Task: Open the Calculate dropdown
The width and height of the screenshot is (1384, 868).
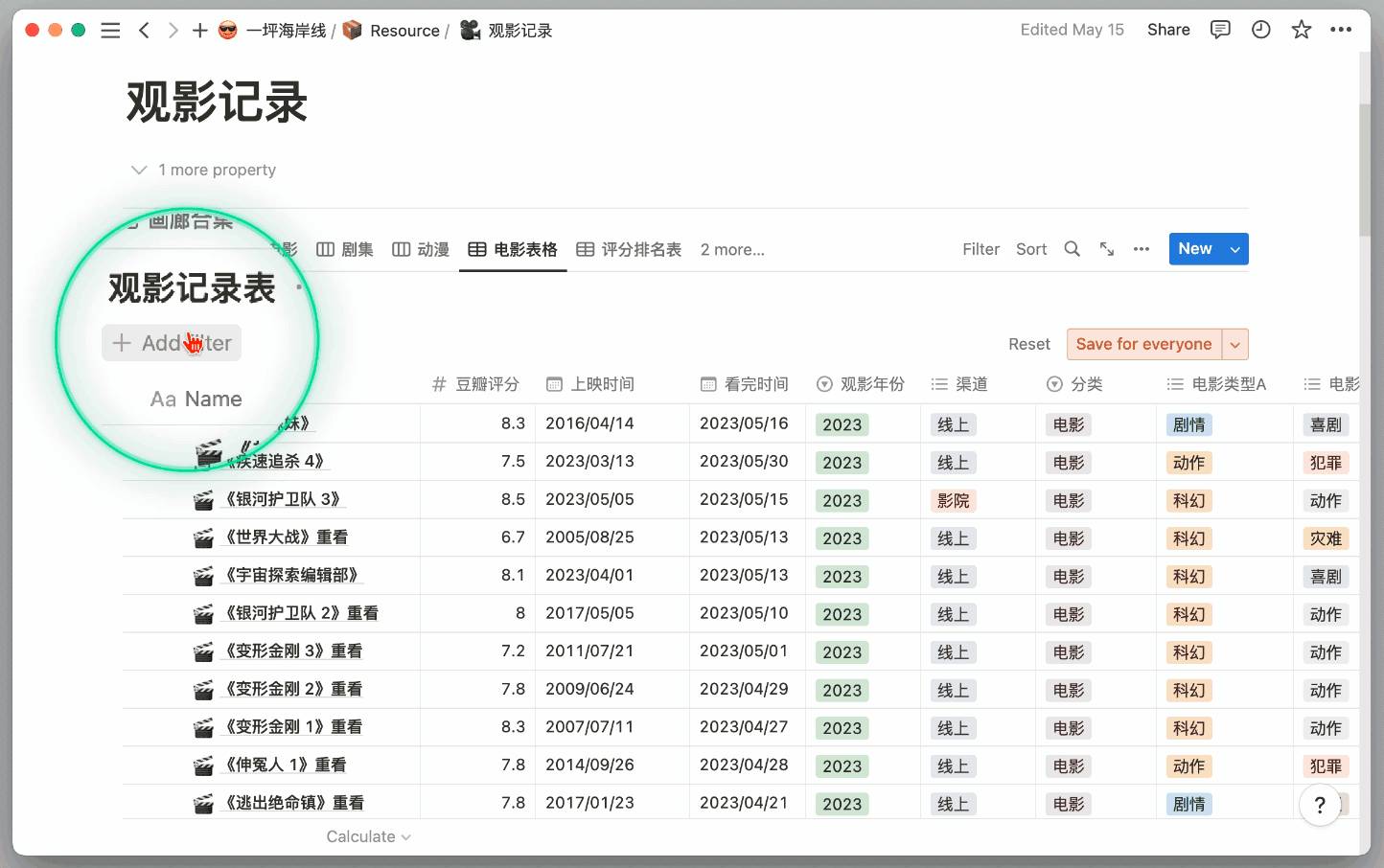Action: tap(368, 836)
